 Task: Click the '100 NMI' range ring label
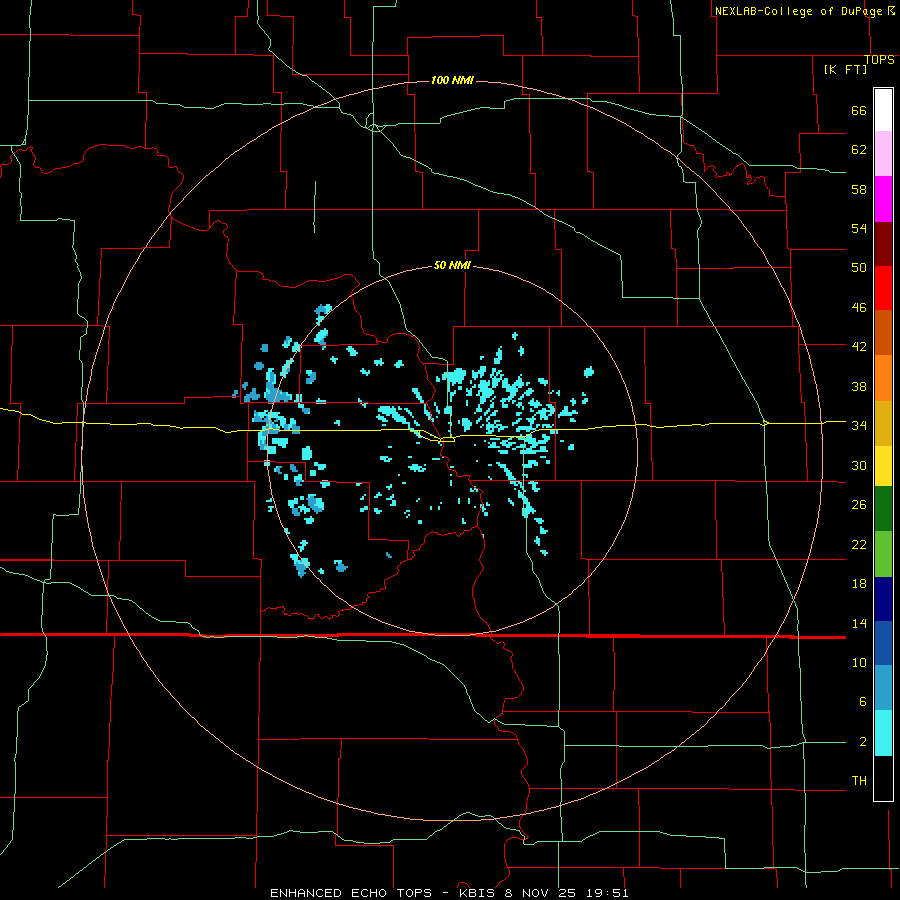pos(452,80)
